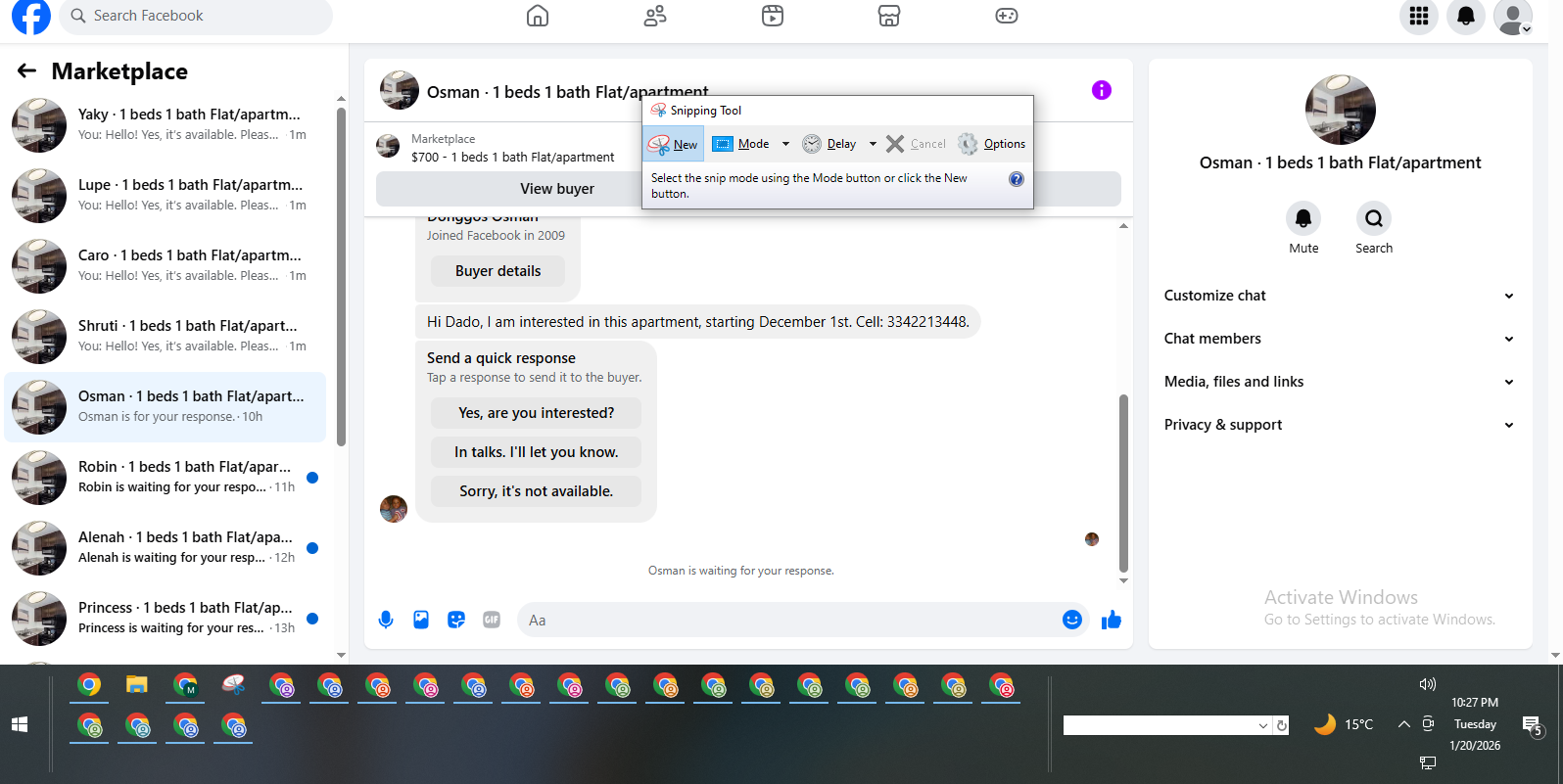Click the Mode button in Snipping Tool
1563x784 pixels.
(741, 144)
